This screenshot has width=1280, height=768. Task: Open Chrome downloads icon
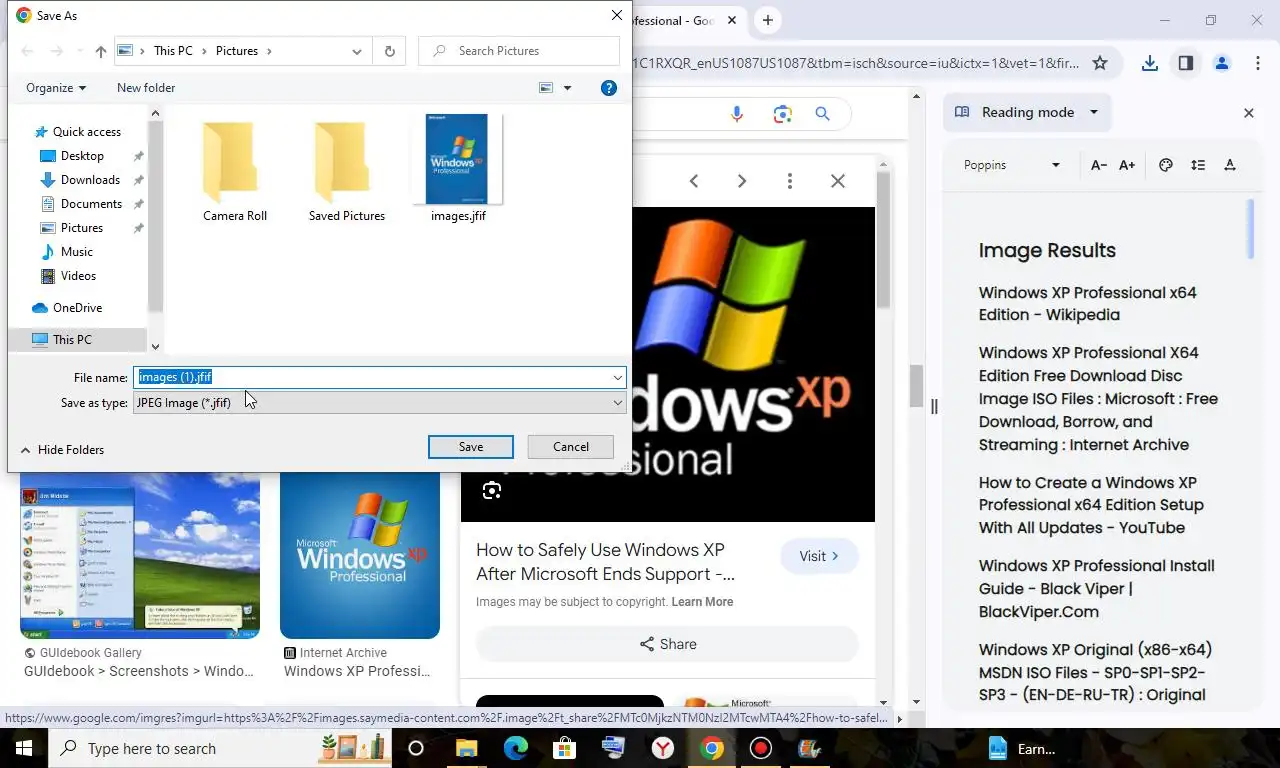tap(1150, 63)
